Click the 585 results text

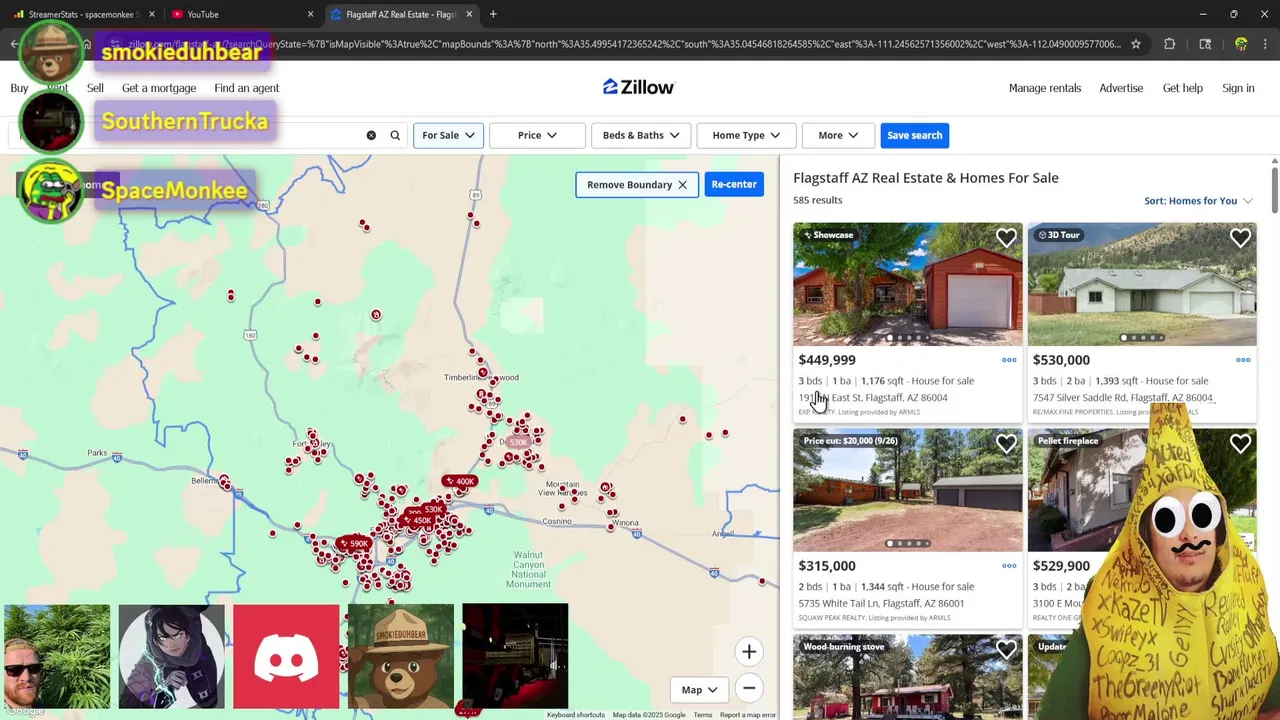tap(818, 200)
